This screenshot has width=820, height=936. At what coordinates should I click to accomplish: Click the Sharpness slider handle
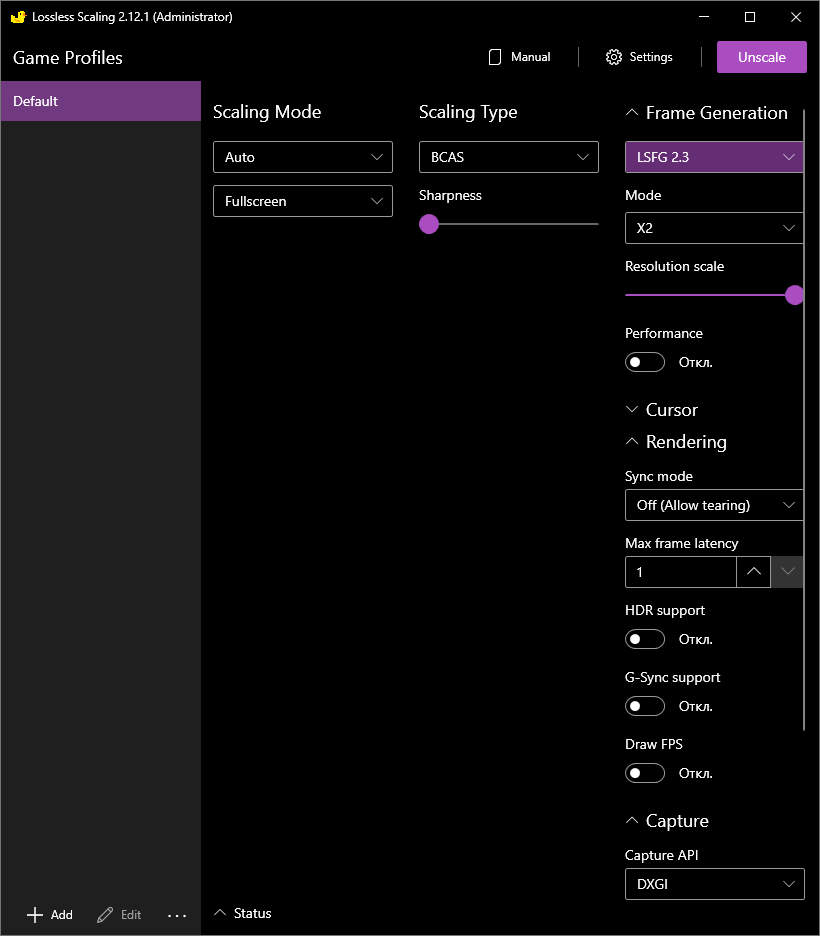429,224
